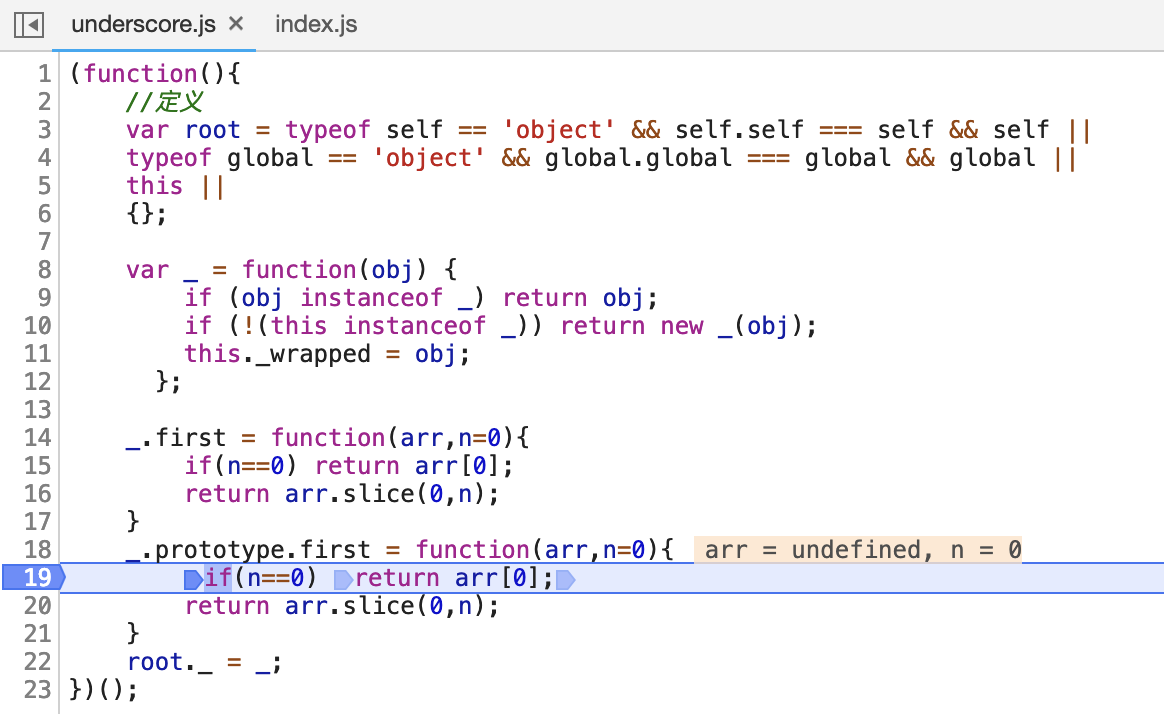Click line number 14 in the gutter

click(x=38, y=437)
